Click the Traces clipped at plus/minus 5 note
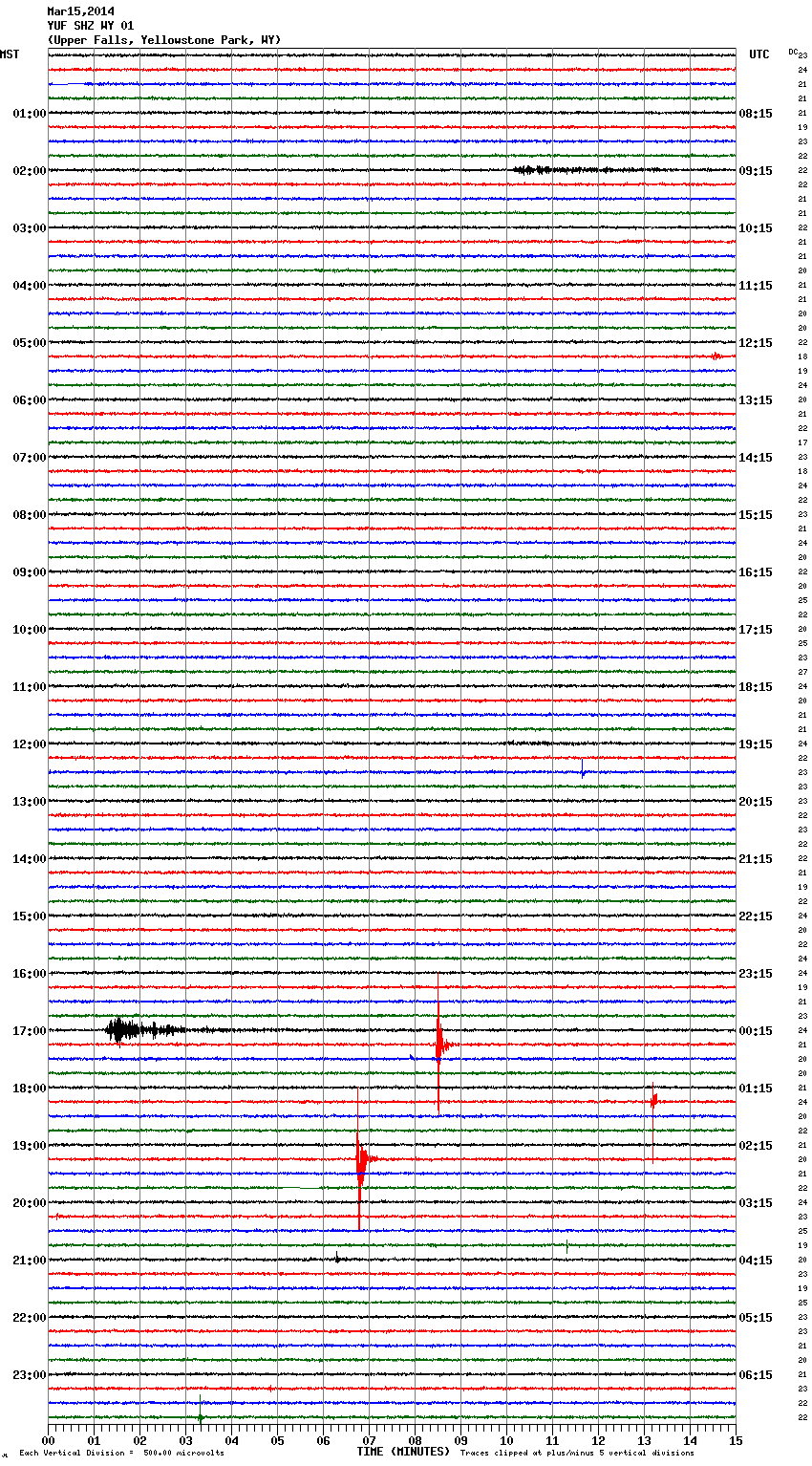Screen dimensions: 812x1466 click(577, 1453)
